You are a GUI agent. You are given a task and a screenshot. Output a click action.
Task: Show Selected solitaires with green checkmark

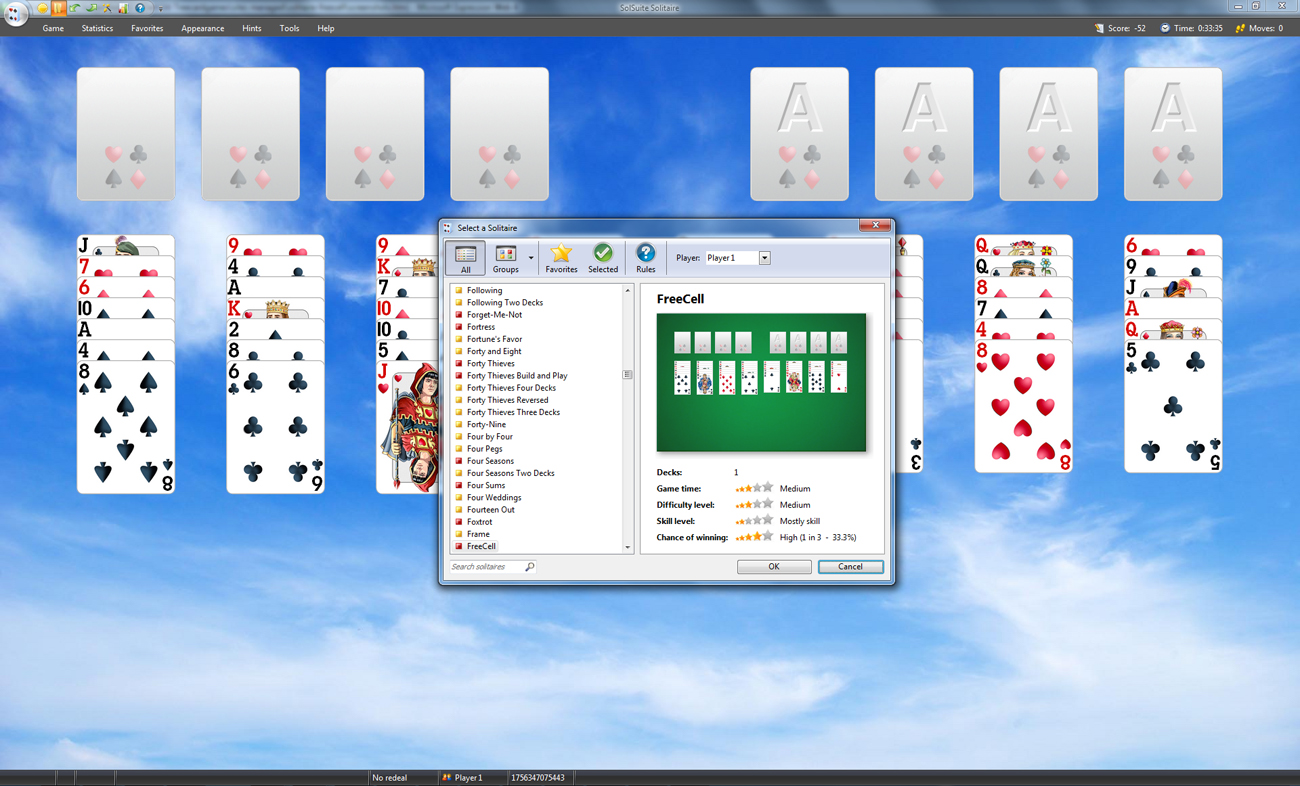pyautogui.click(x=603, y=258)
